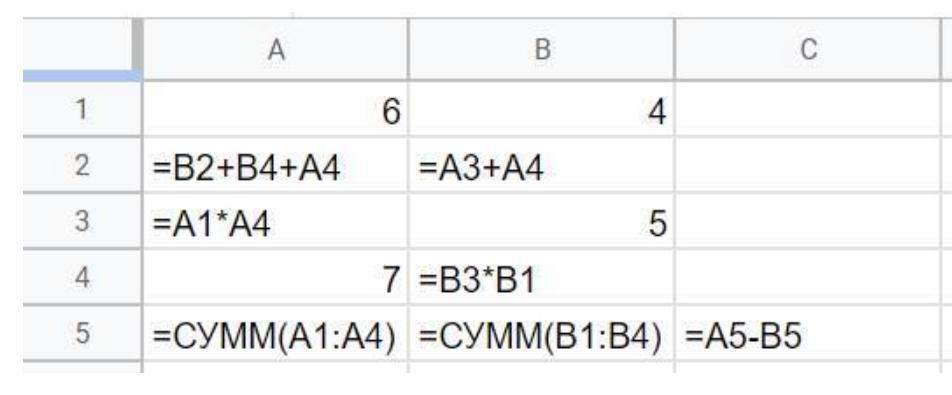Select row 3 header
Screen dimensions: 952x395
pos(82,221)
